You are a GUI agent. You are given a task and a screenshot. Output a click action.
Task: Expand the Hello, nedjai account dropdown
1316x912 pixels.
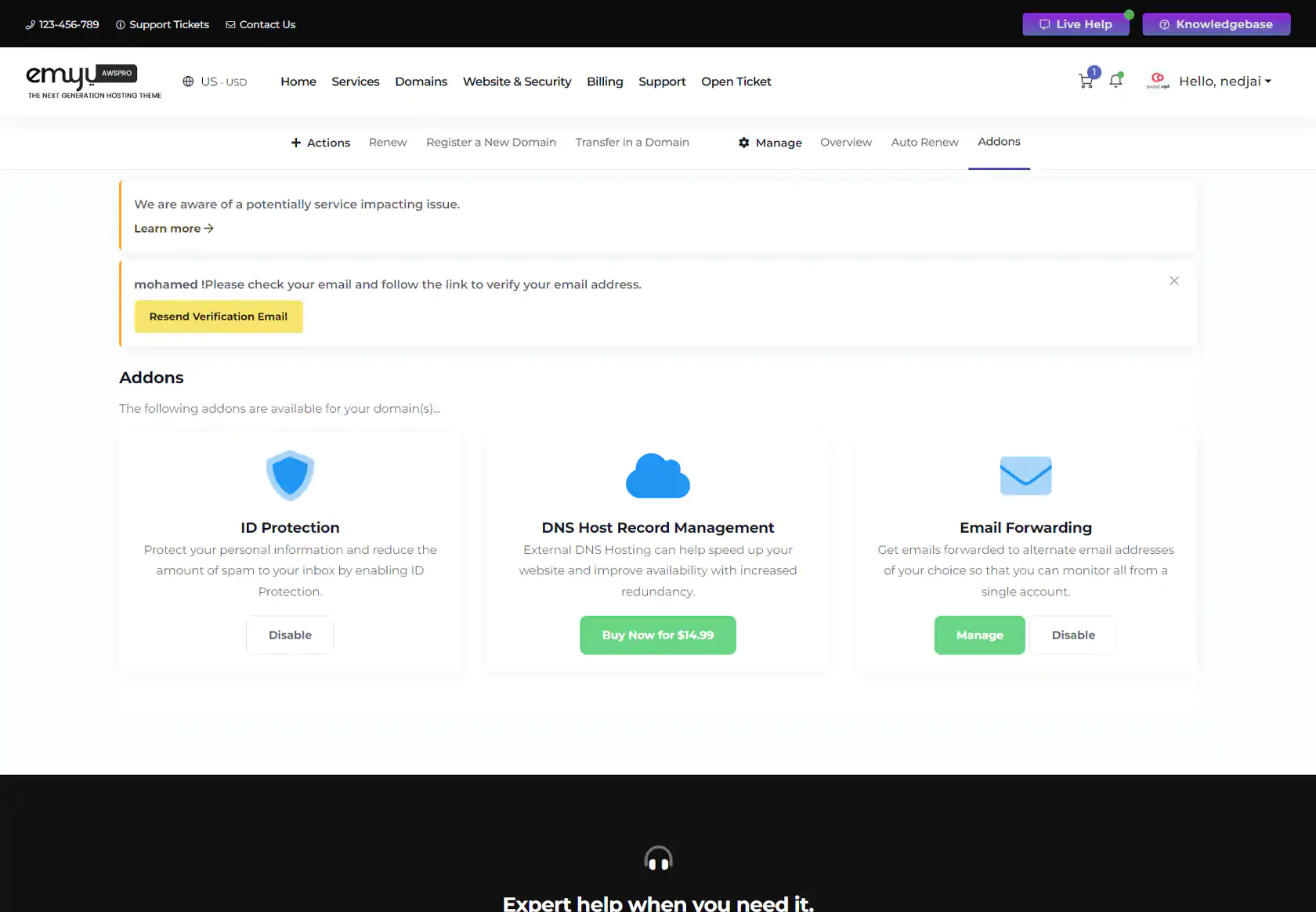(x=1225, y=81)
